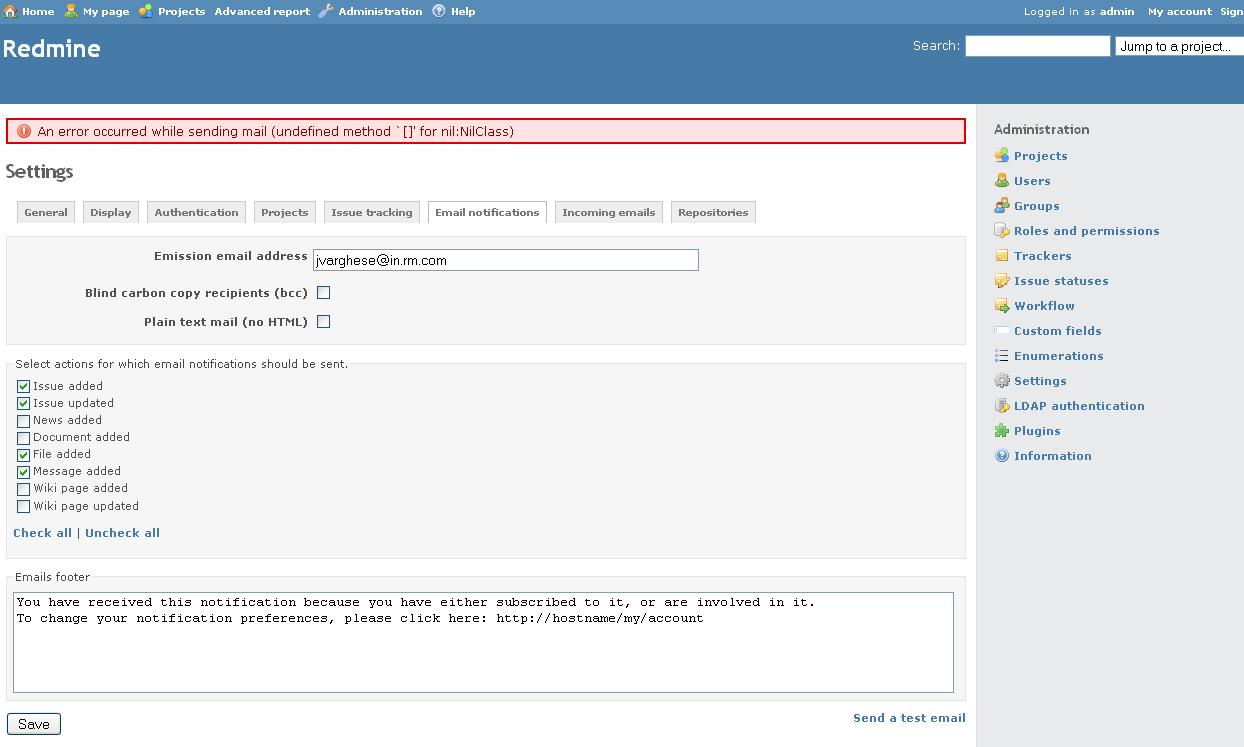Screen dimensions: 1244x747
Task: Switch to the Incoming emails tab
Action: [x=609, y=212]
